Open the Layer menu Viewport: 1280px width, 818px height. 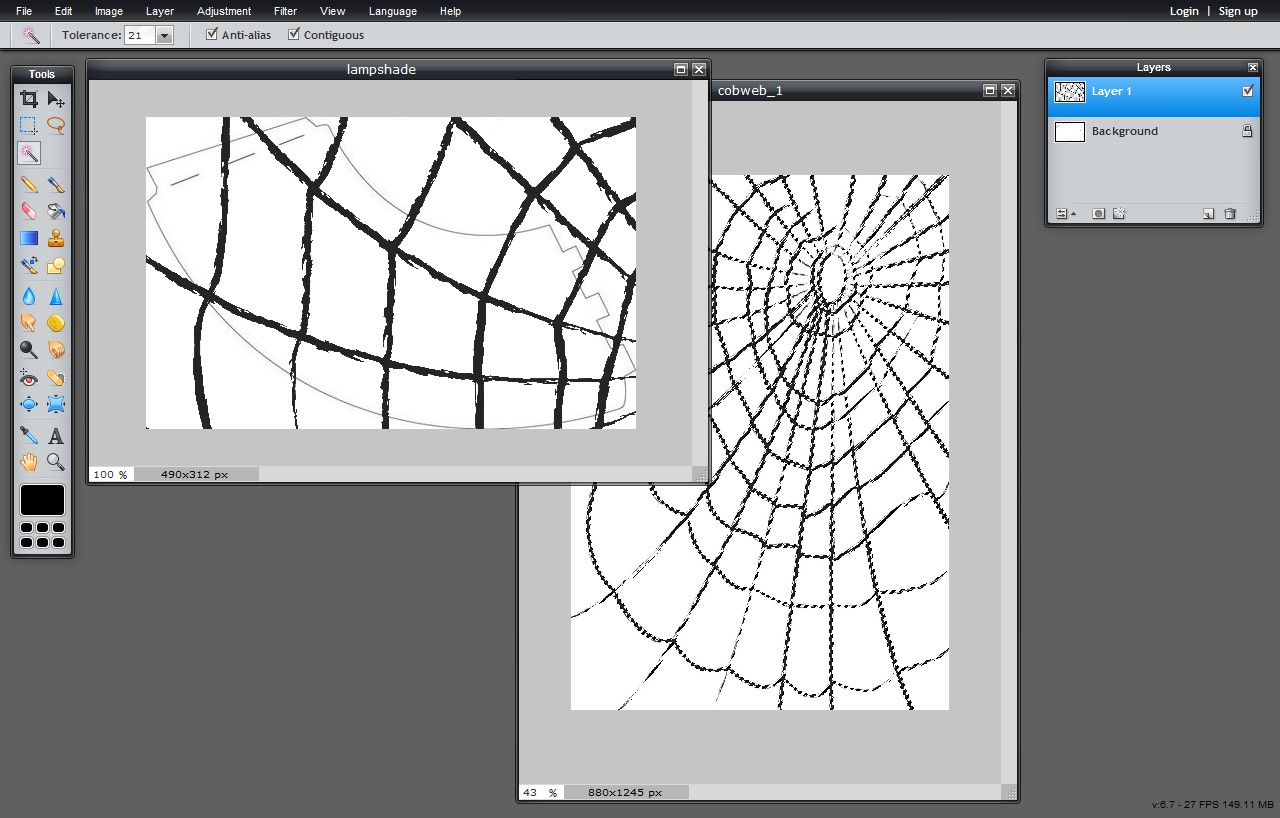(160, 11)
